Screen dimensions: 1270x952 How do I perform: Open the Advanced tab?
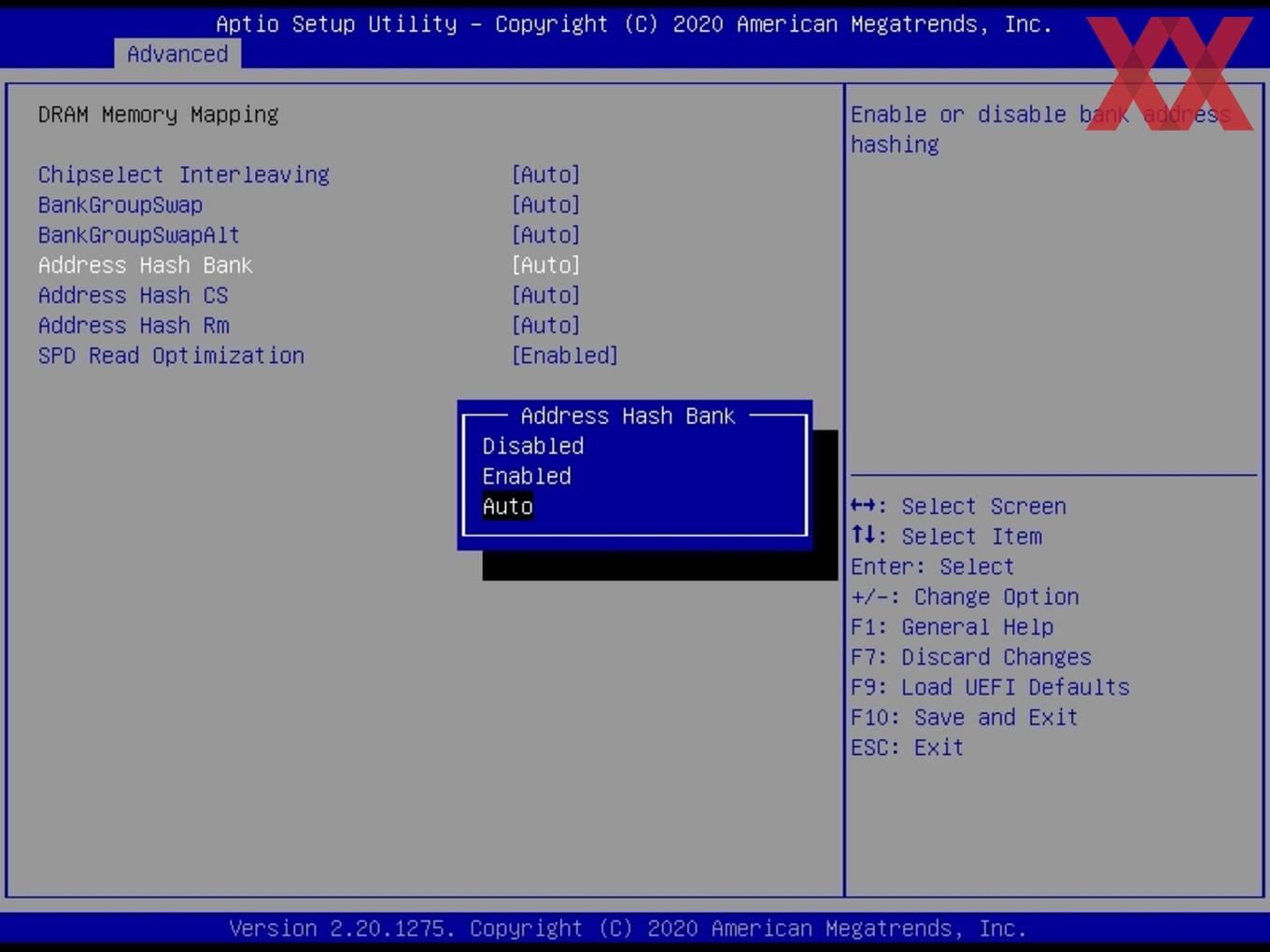(x=177, y=54)
